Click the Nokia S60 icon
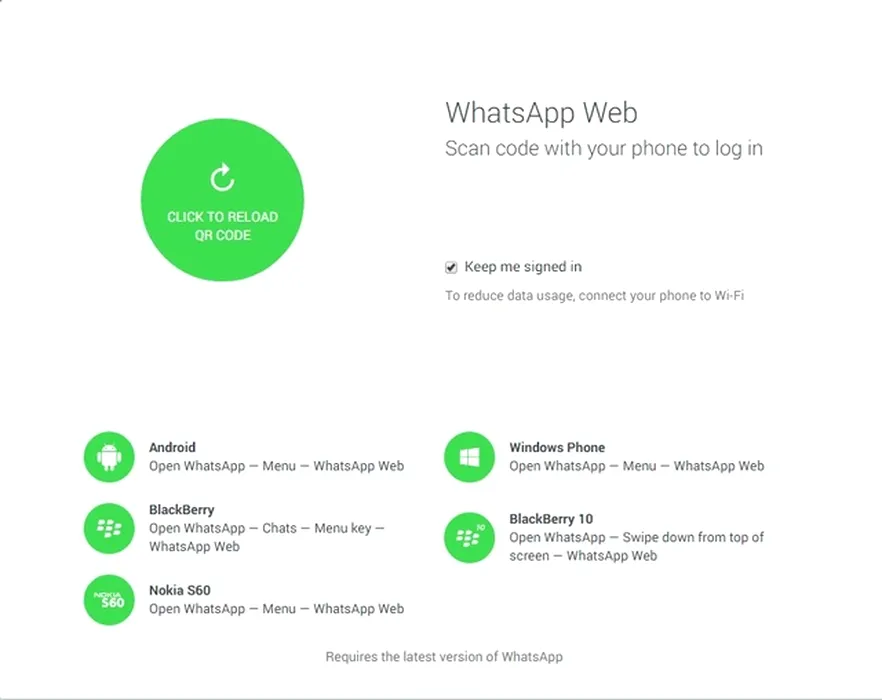 [109, 600]
